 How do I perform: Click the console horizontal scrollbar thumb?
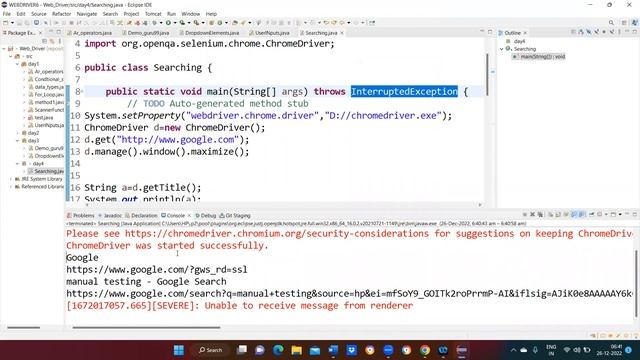146,327
